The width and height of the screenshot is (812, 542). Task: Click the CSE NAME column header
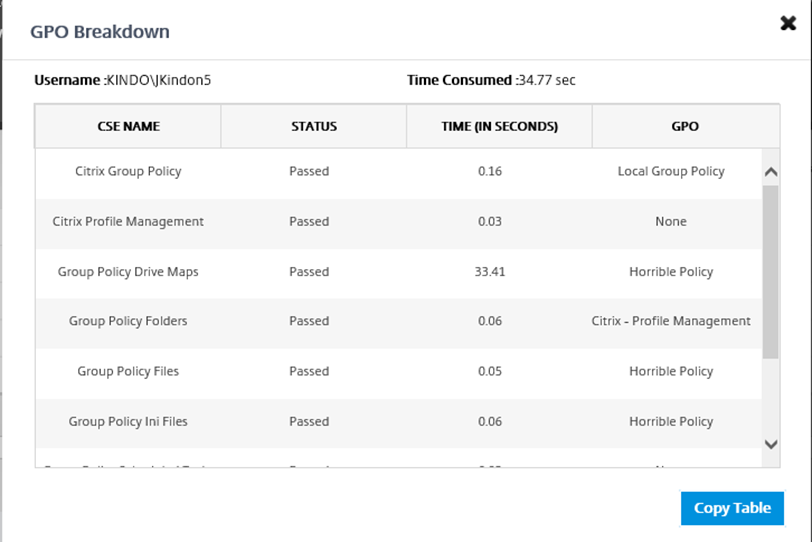pos(128,126)
